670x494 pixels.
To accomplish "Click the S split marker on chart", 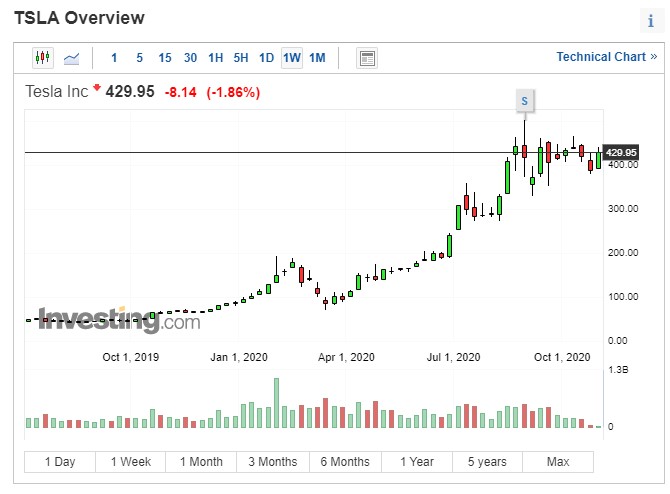I will coord(525,101).
